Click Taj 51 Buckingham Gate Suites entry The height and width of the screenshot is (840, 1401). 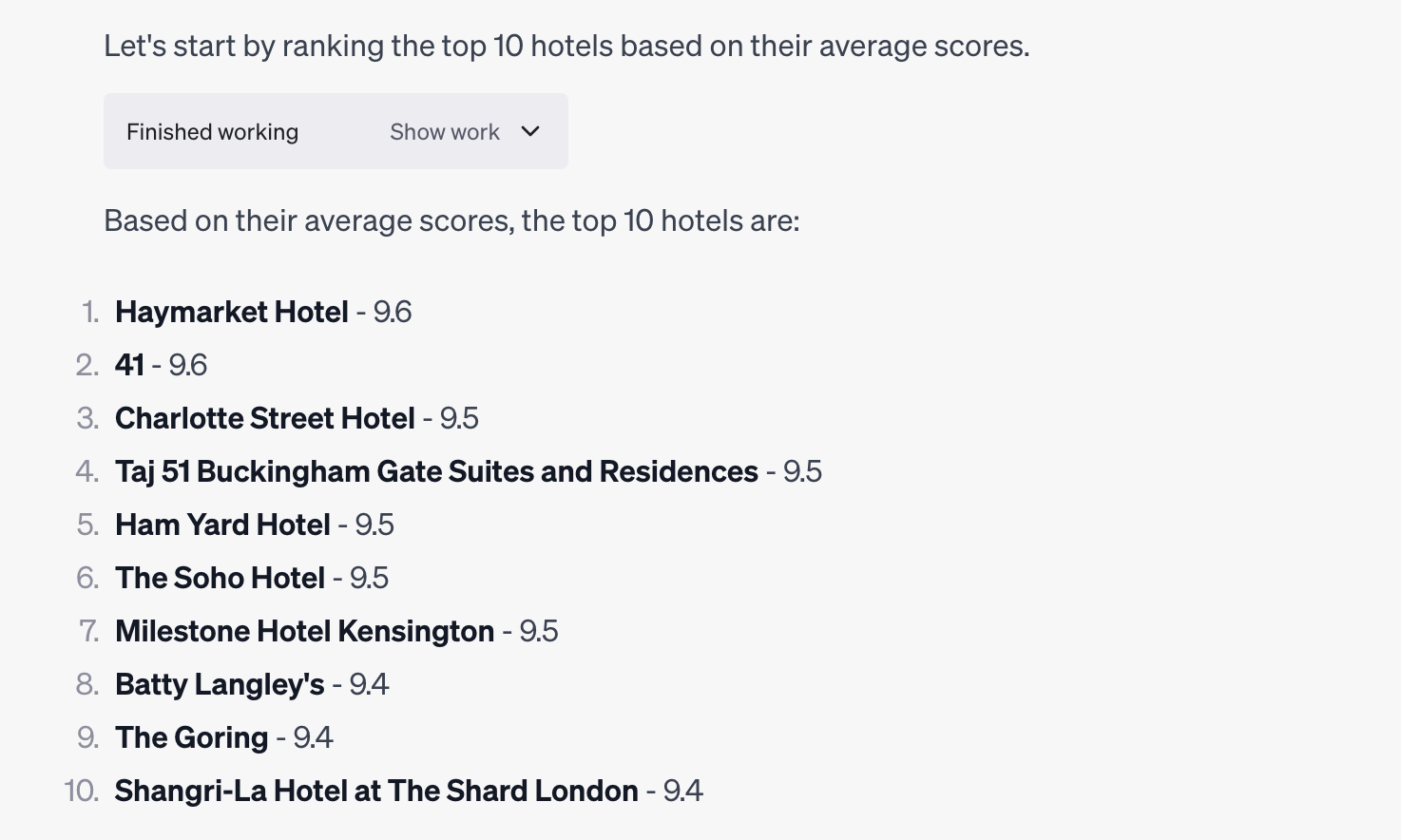coord(437,471)
